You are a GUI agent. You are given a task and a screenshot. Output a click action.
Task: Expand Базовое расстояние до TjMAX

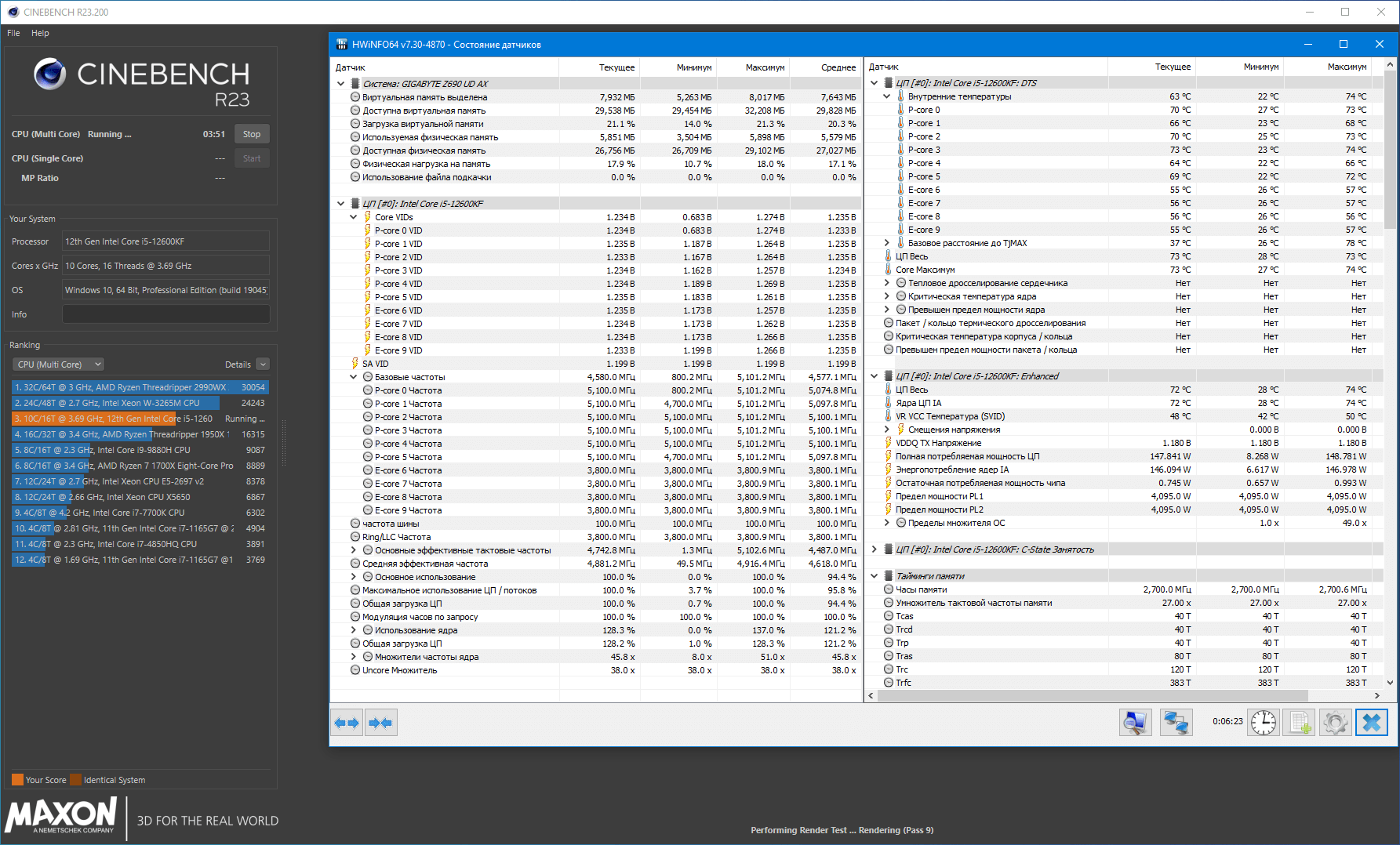tap(886, 243)
